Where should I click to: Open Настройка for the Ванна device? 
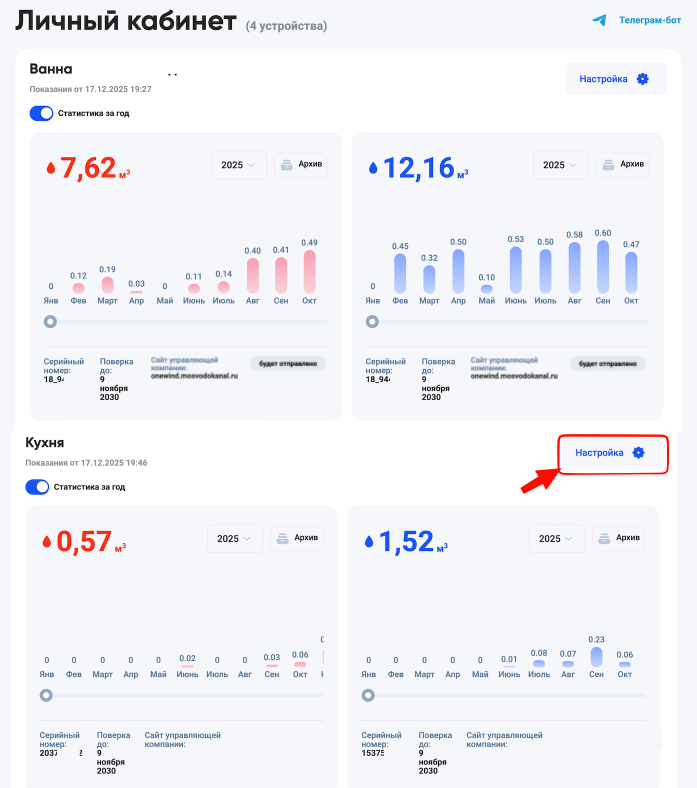pyautogui.click(x=616, y=79)
